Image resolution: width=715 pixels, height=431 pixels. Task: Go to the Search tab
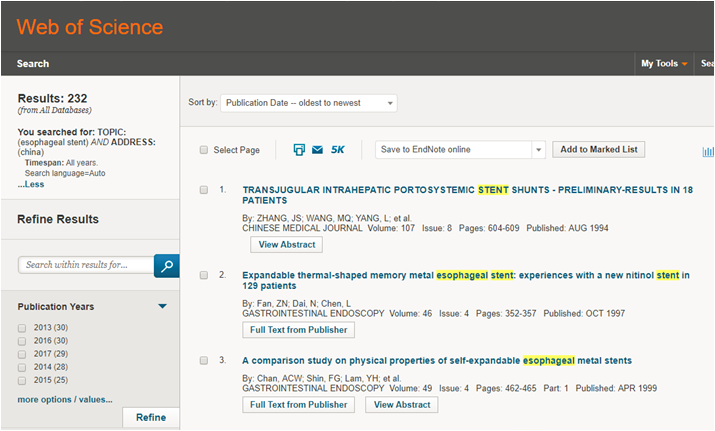click(33, 64)
